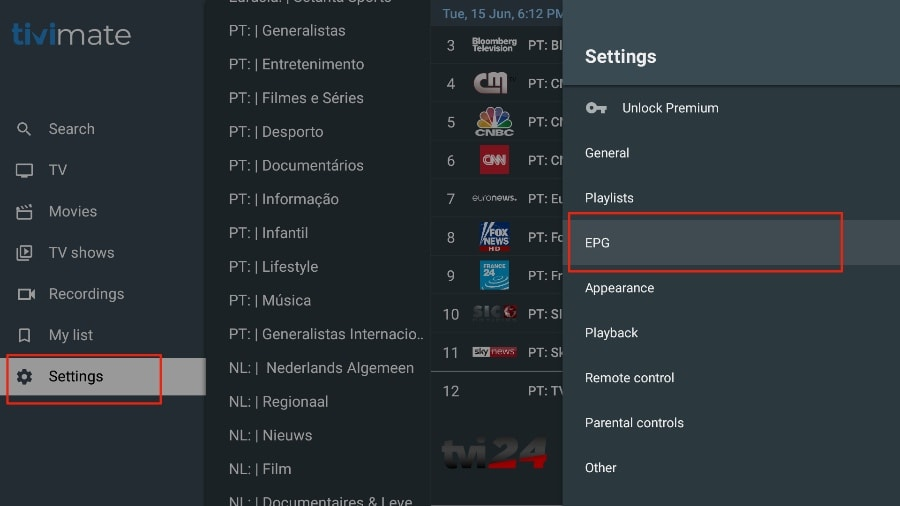Open Recordings via the camera icon
This screenshot has width=900, height=506.
click(25, 294)
